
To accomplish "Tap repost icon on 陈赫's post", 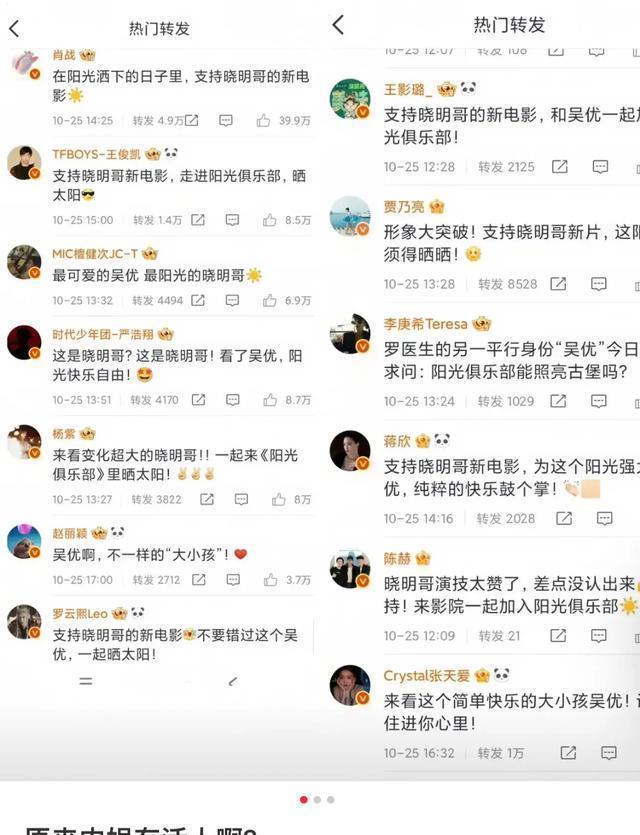I will tap(558, 635).
